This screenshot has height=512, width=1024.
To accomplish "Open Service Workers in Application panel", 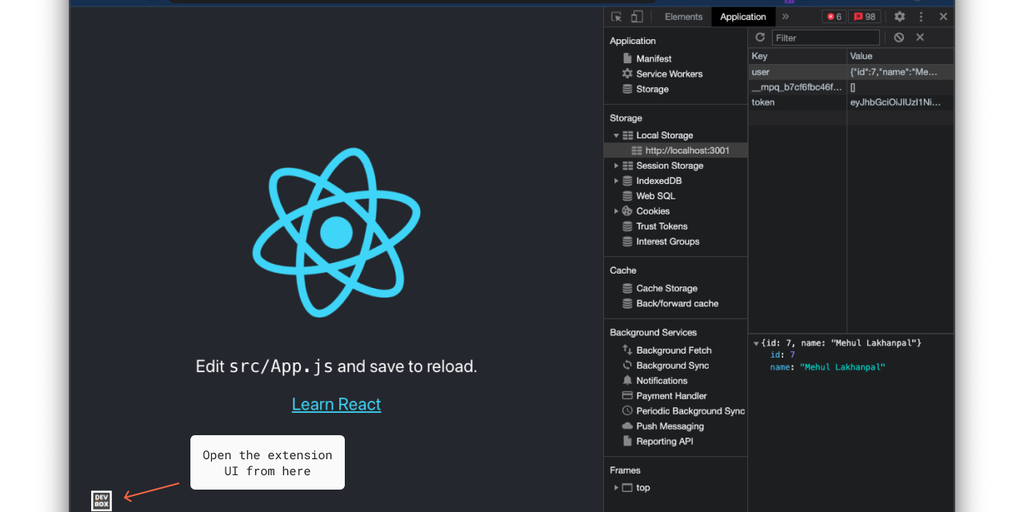I will (x=669, y=74).
